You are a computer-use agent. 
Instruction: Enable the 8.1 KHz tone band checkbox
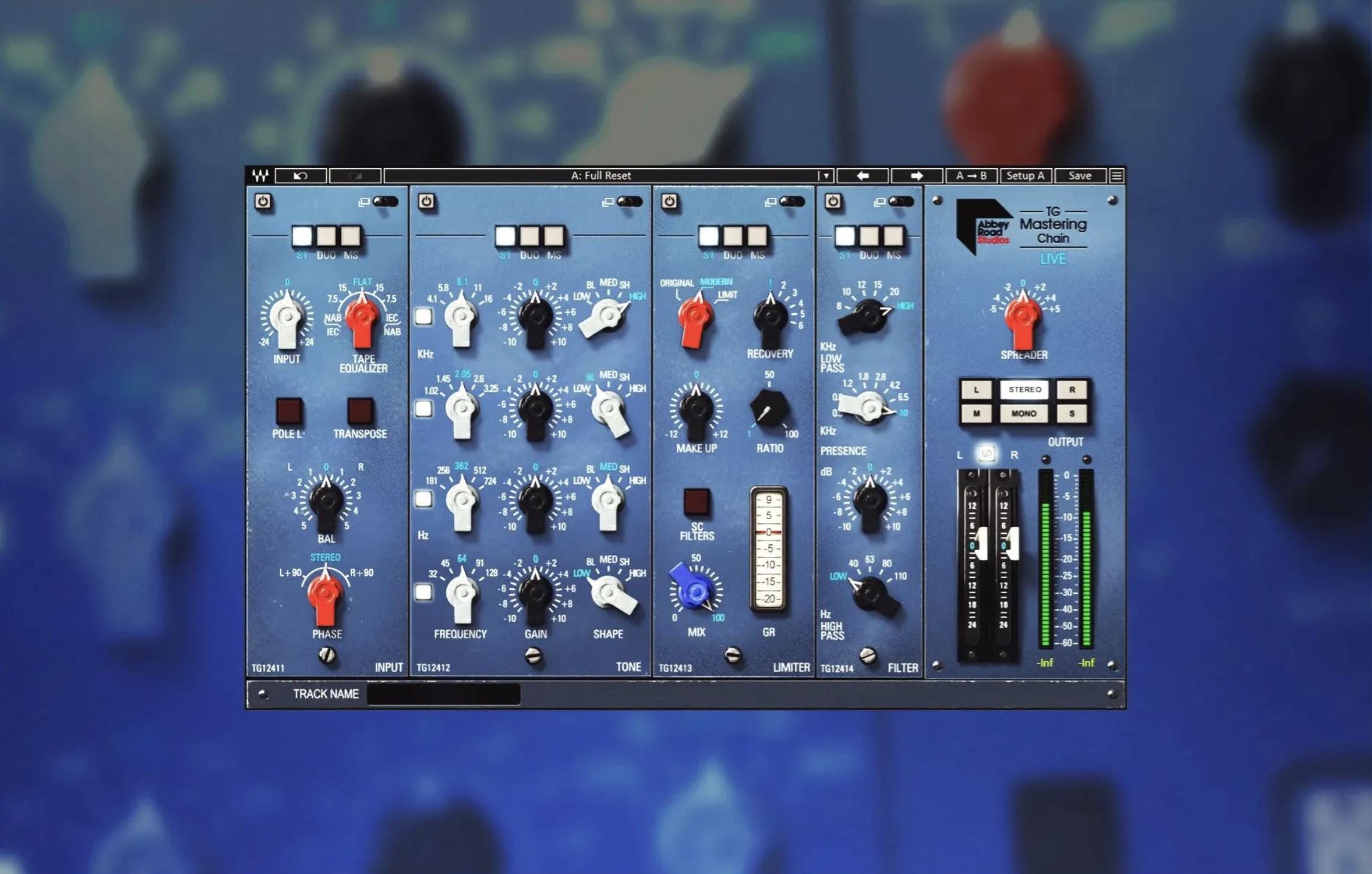pos(424,316)
